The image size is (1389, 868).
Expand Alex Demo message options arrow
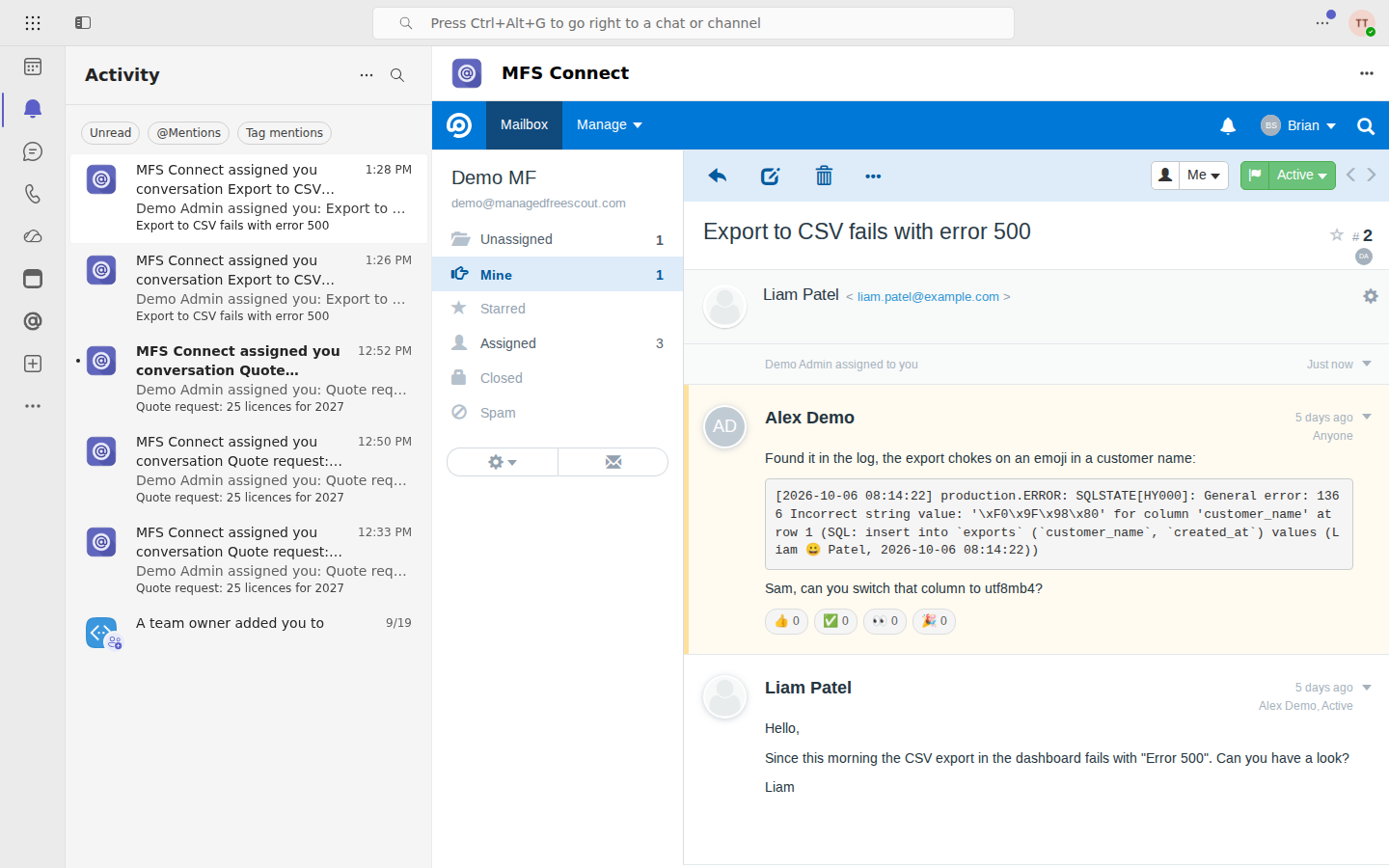1367,417
